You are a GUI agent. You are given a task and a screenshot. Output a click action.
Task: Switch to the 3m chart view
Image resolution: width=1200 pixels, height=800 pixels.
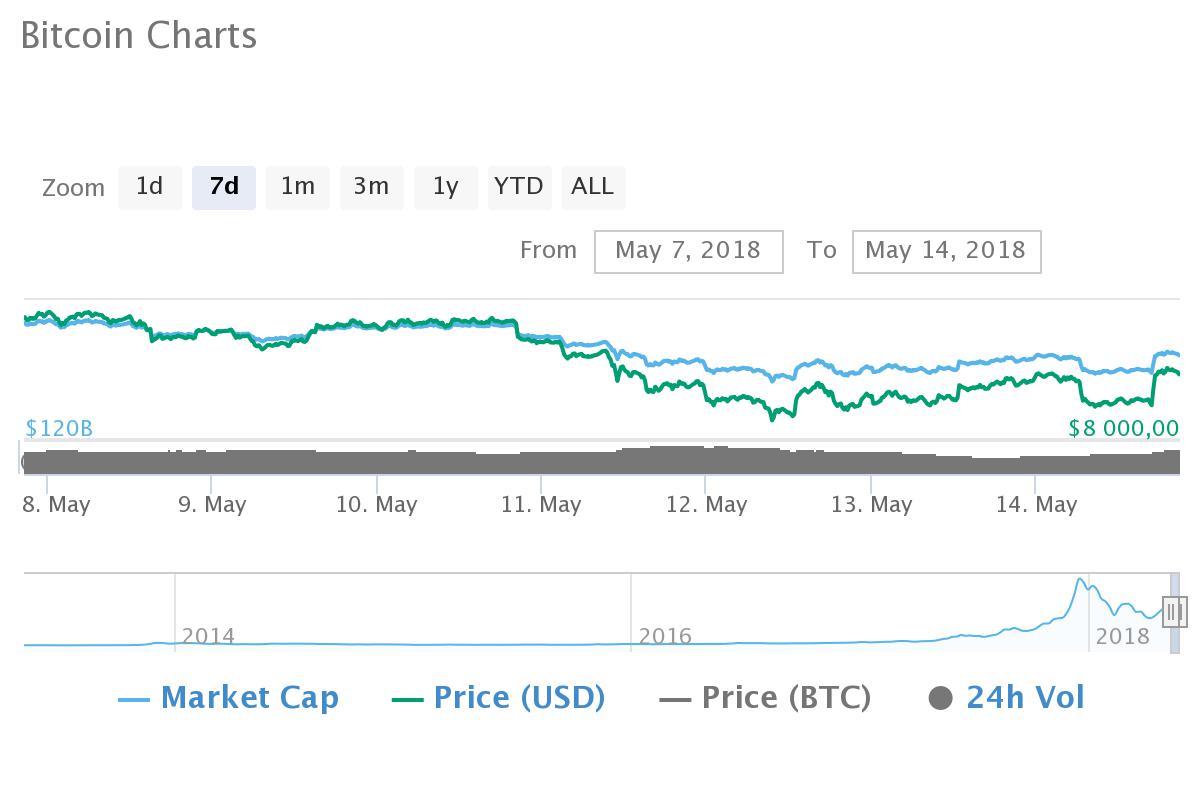pos(371,187)
